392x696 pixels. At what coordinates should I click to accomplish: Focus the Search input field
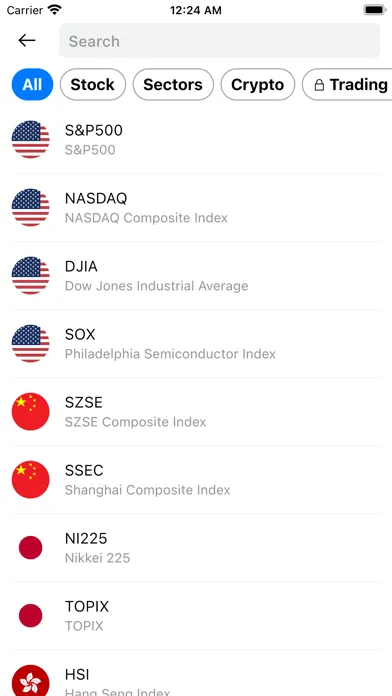point(220,41)
